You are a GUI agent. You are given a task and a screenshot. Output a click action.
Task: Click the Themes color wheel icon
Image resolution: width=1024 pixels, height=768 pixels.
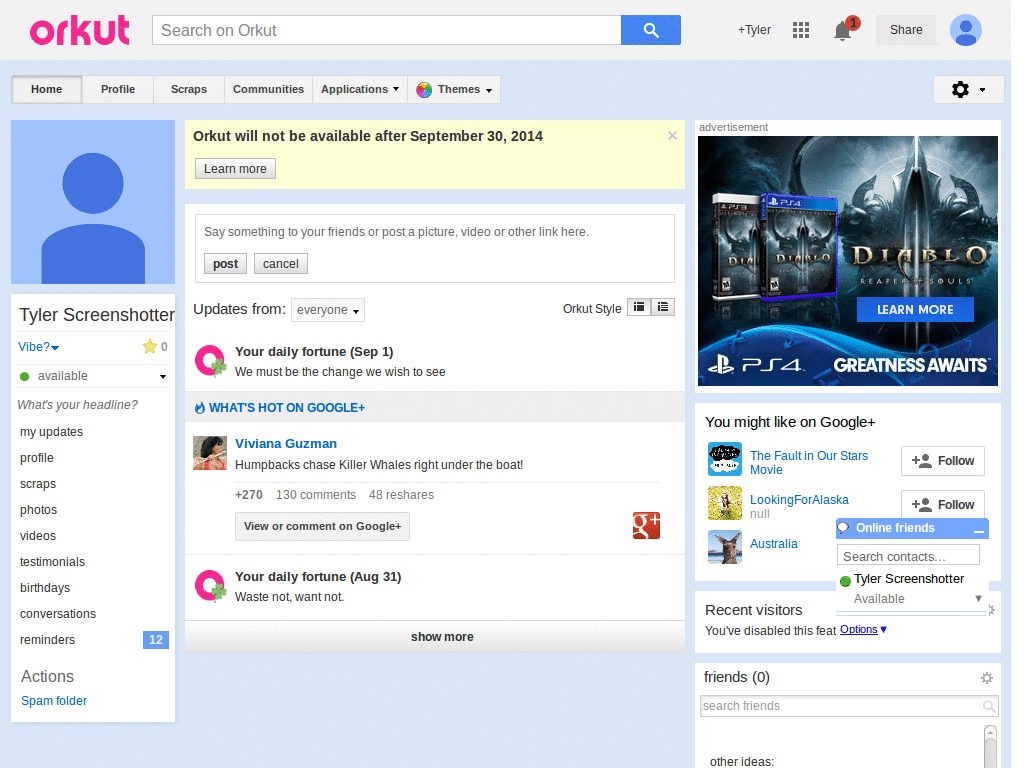coord(424,89)
